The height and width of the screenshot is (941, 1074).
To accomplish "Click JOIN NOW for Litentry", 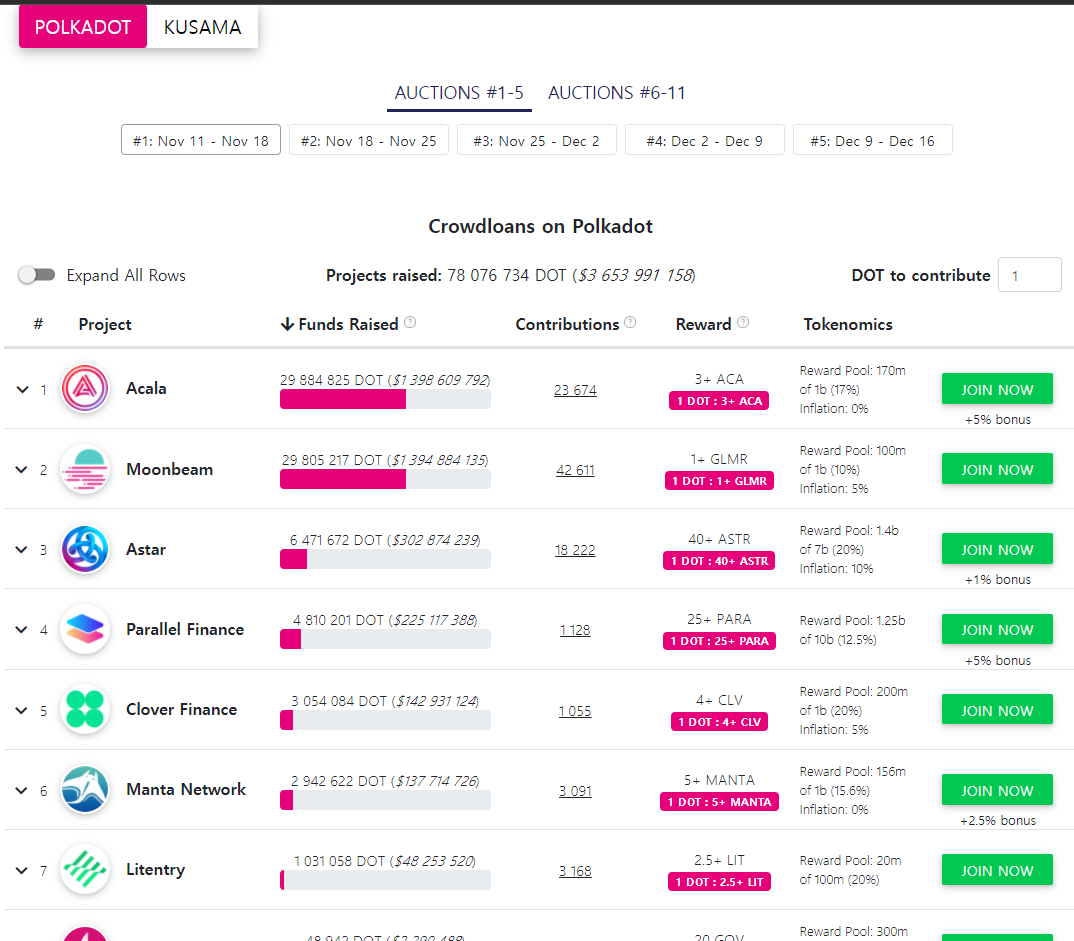I will click(x=997, y=870).
